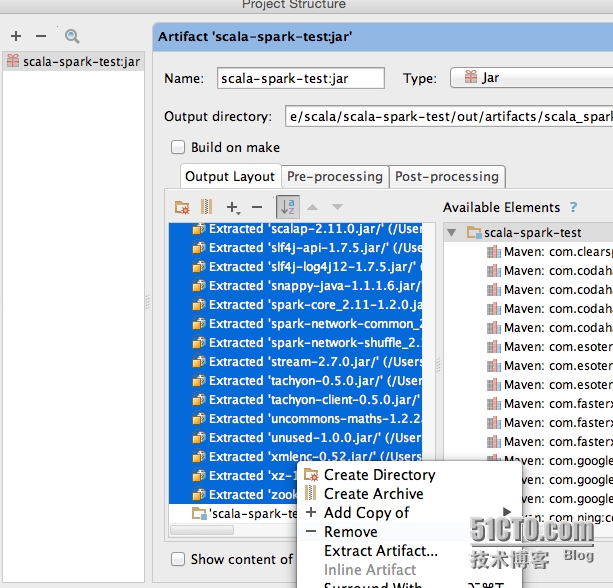The image size is (613, 588).
Task: Select scala-spark-test:jar in artifact list
Action: [73, 62]
